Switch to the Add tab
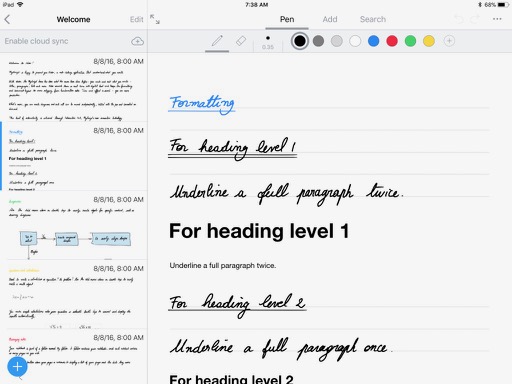 pyautogui.click(x=330, y=19)
